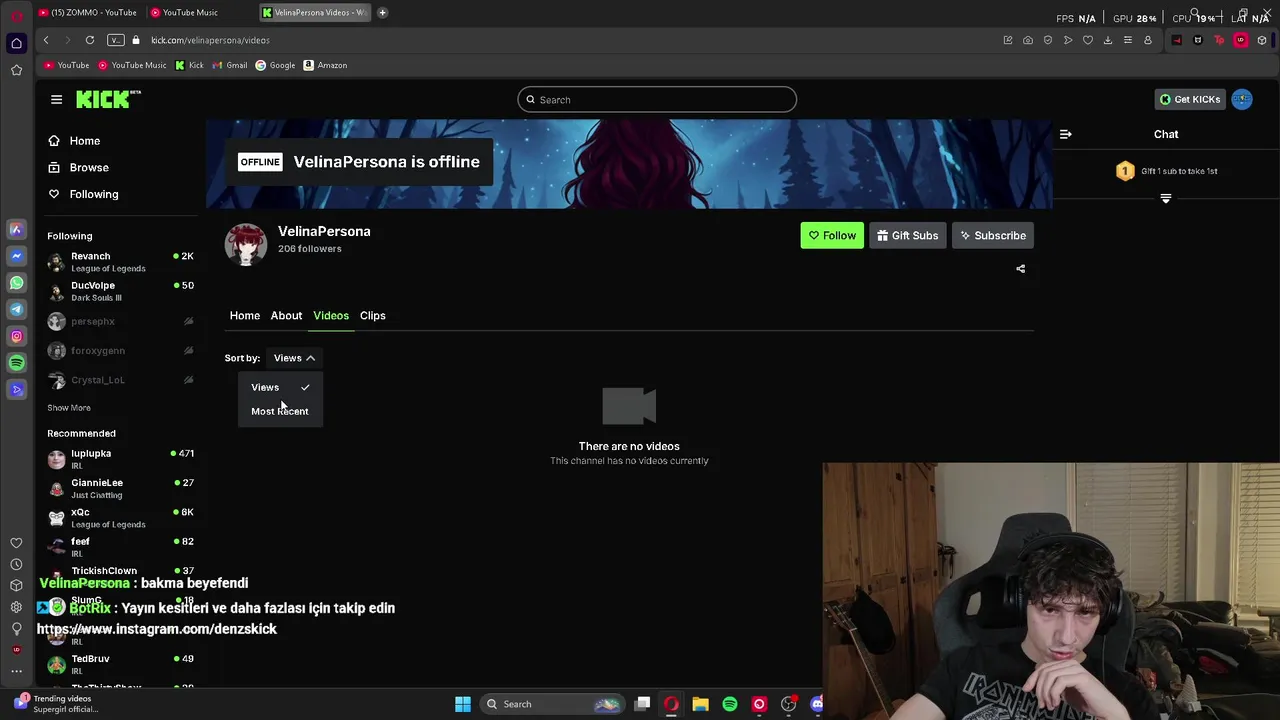The image size is (1280, 720).
Task: Open VelinaPersona's profile avatar
Action: 246,244
